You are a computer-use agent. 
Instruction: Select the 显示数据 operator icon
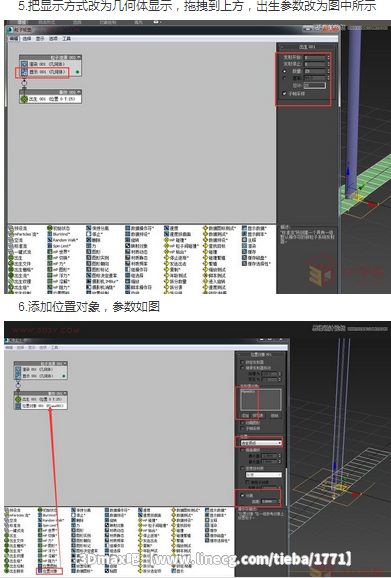click(x=244, y=228)
